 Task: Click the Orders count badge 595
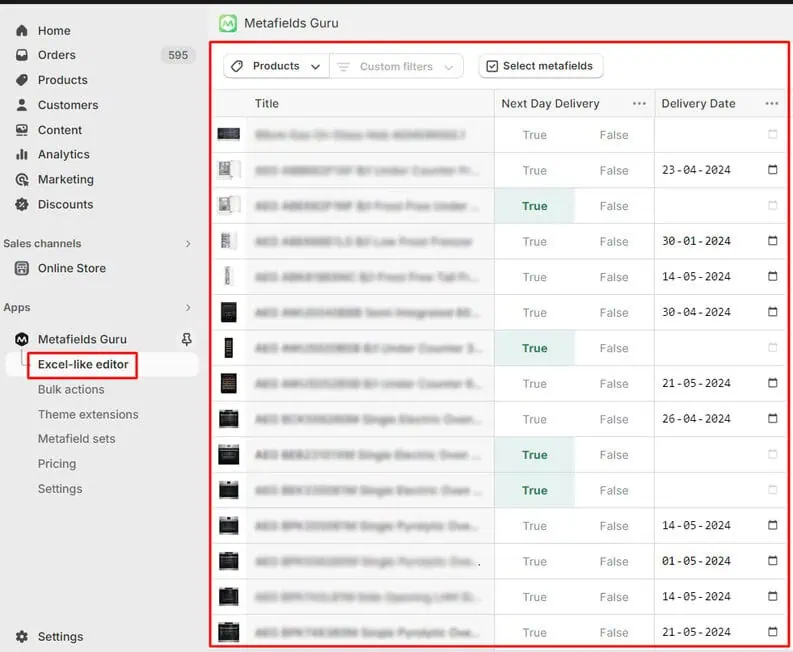178,55
